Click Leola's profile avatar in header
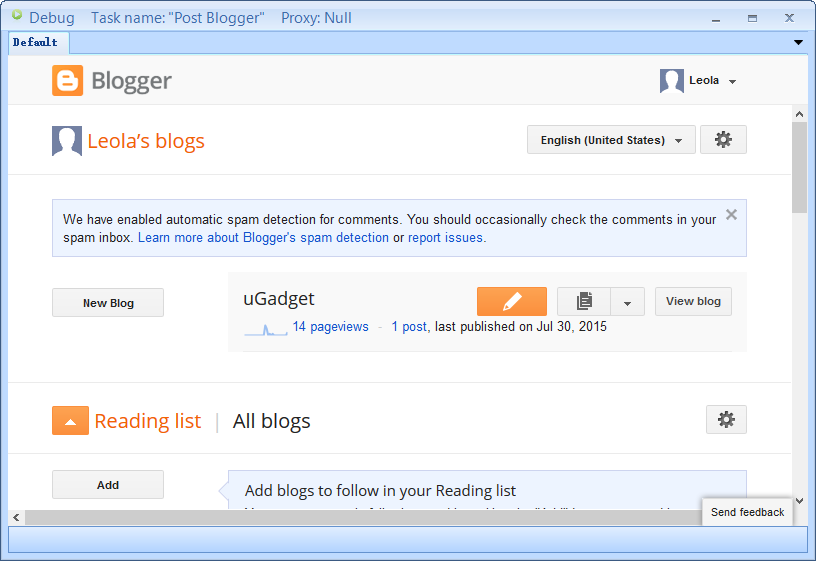 [x=671, y=81]
